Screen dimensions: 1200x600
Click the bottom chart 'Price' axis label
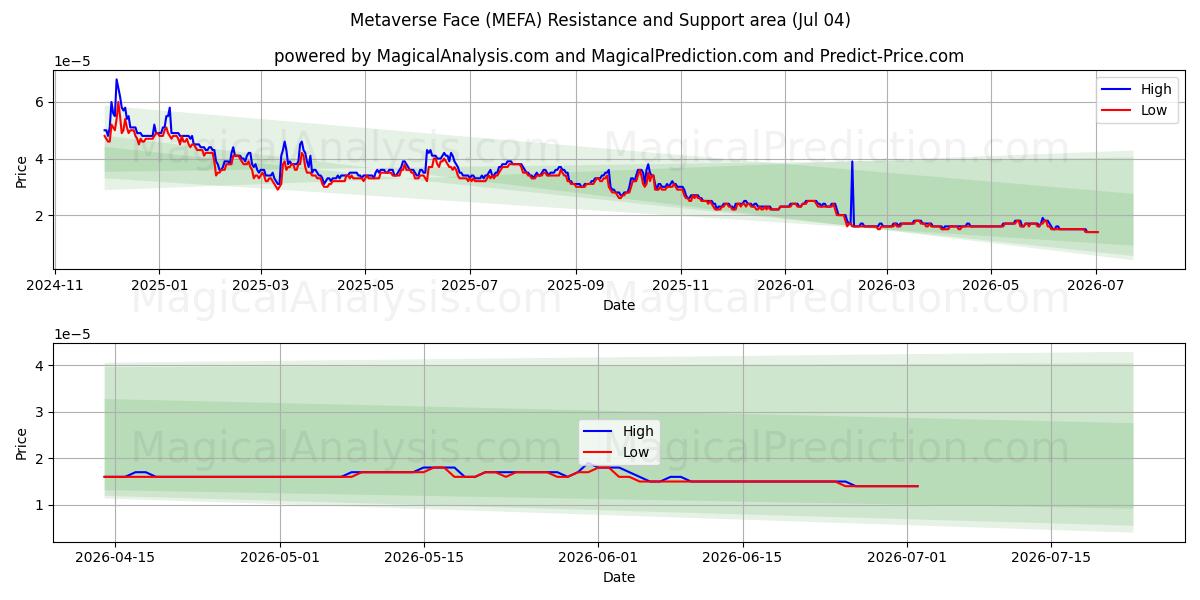[22, 443]
